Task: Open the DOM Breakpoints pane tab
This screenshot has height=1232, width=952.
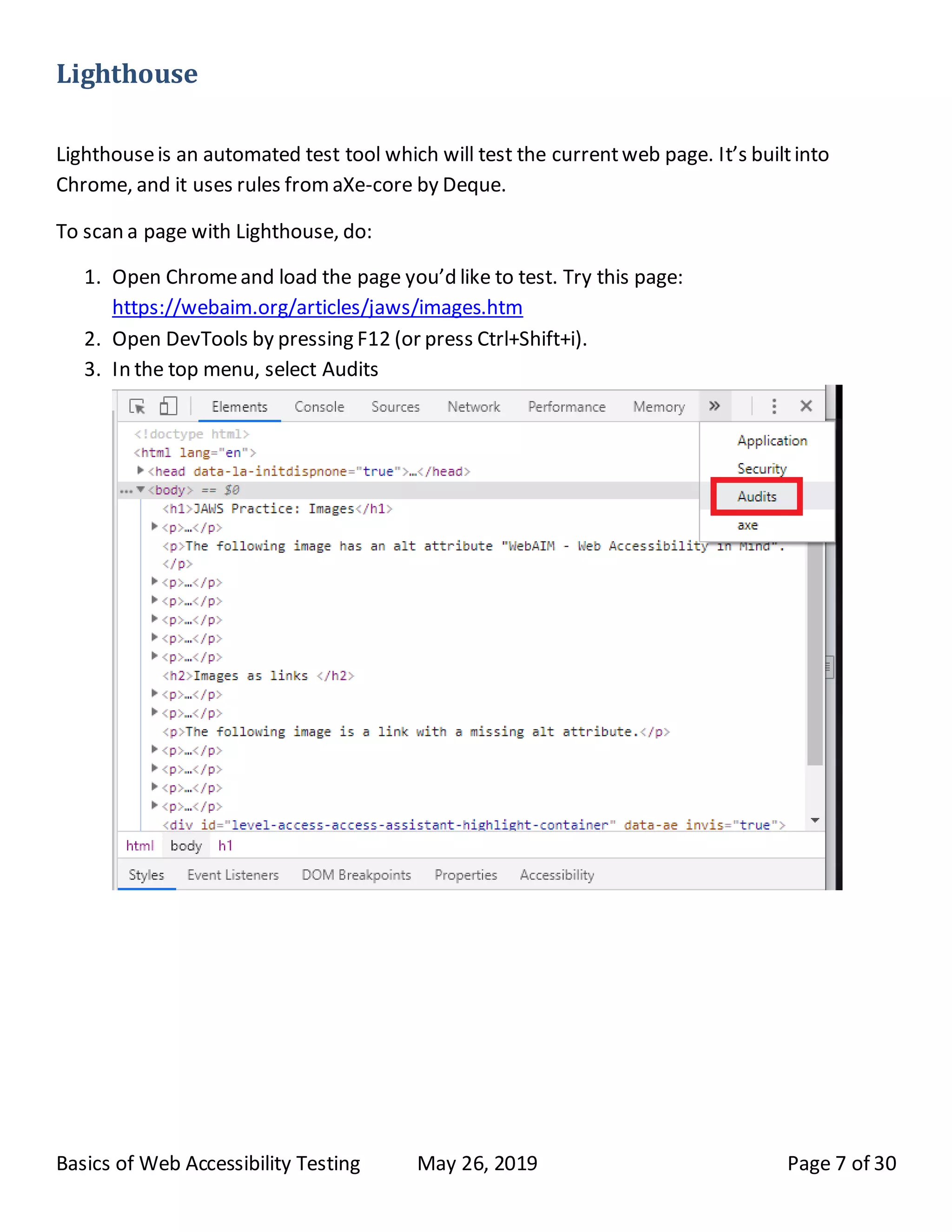Action: click(357, 875)
